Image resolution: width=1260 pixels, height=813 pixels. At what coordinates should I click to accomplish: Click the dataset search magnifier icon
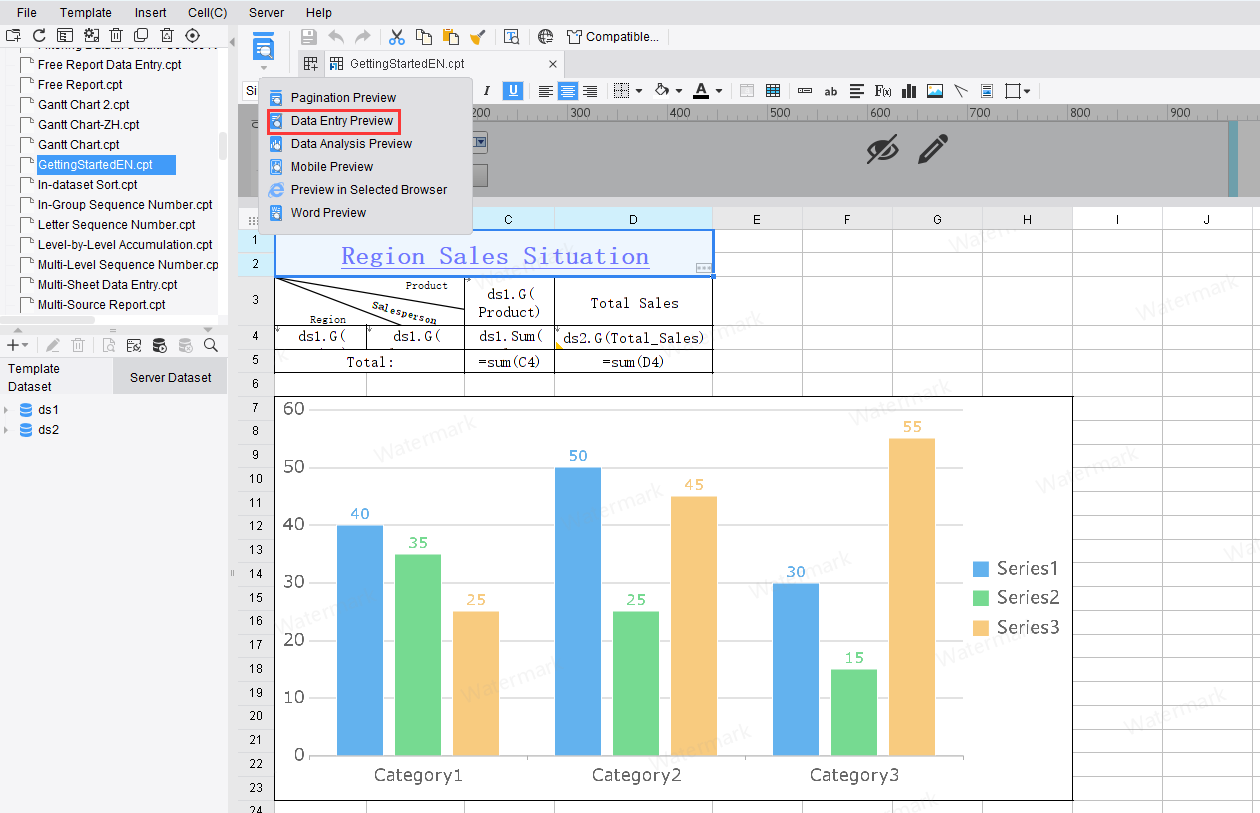click(211, 345)
